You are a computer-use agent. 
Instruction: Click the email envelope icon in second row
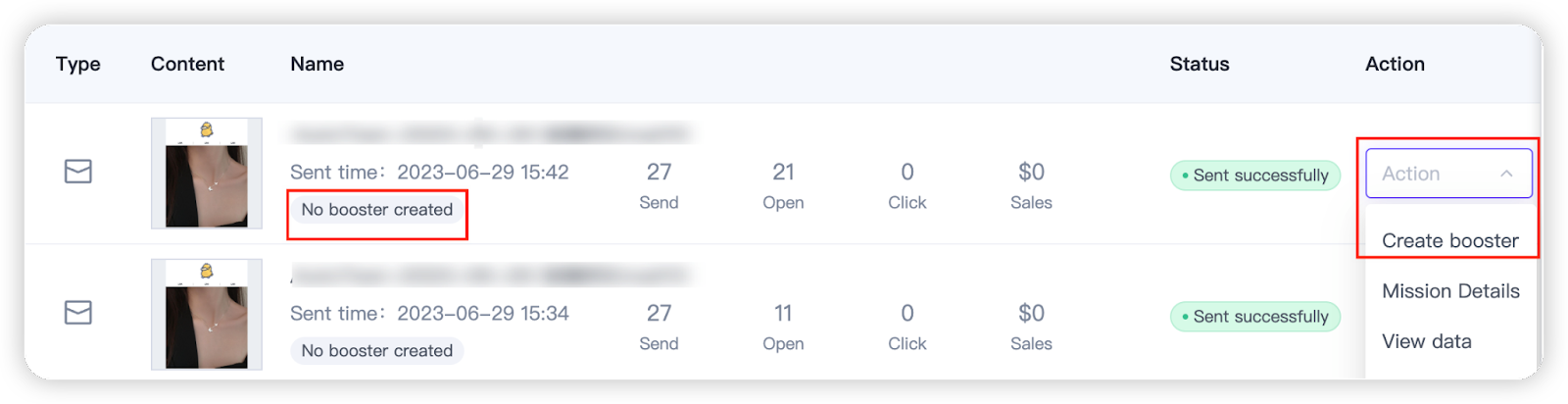(78, 313)
